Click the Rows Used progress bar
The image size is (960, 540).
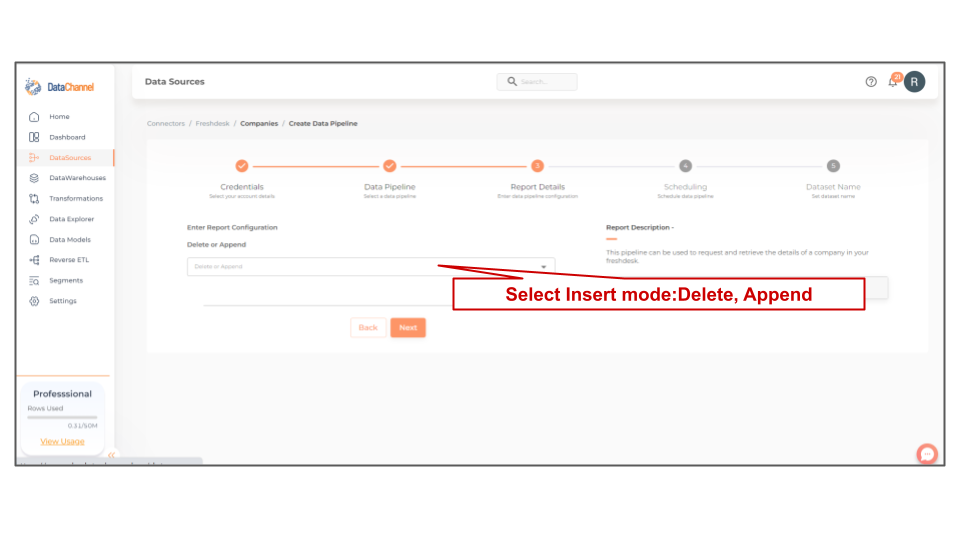(x=62, y=417)
